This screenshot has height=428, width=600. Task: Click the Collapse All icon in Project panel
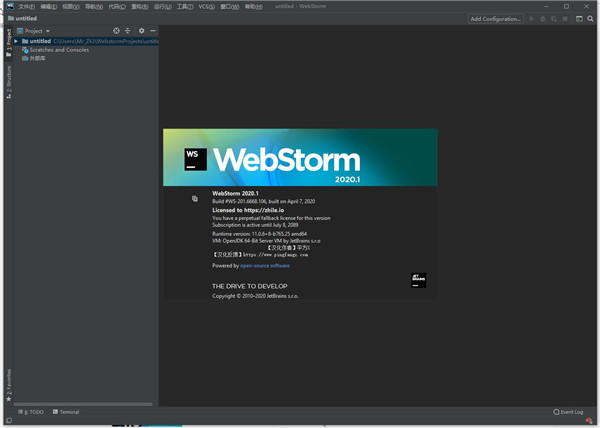point(128,31)
